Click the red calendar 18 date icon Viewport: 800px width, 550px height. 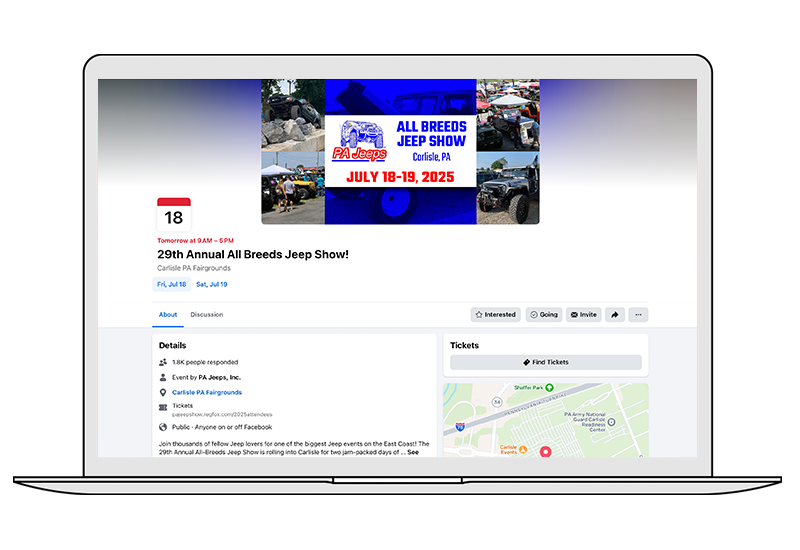(173, 214)
